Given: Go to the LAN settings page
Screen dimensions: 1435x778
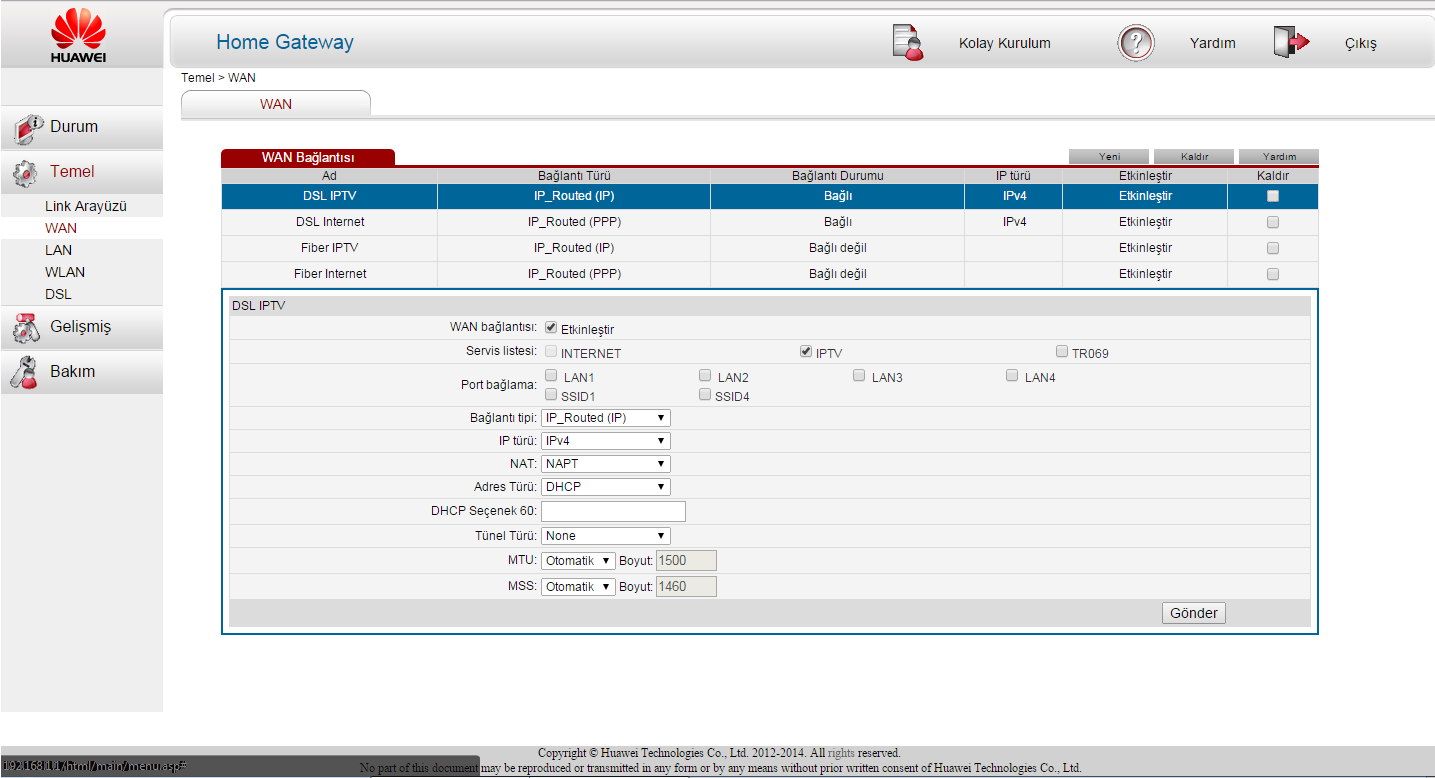Looking at the screenshot, I should tap(59, 250).
